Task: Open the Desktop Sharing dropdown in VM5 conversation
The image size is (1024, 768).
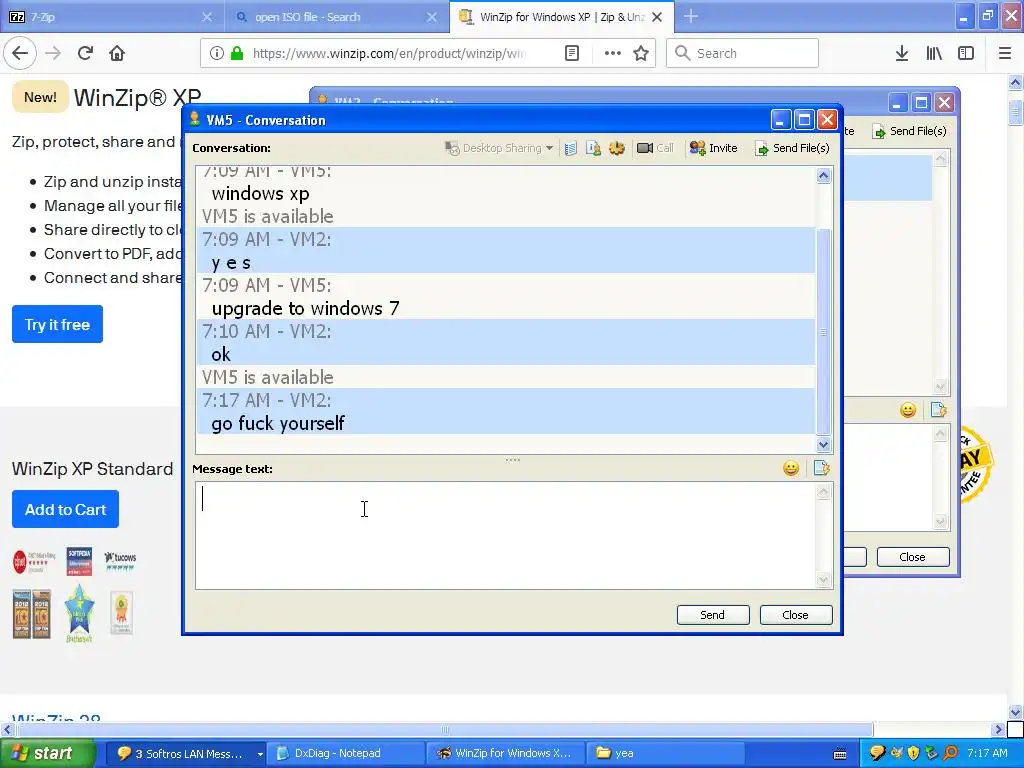Action: [x=499, y=148]
